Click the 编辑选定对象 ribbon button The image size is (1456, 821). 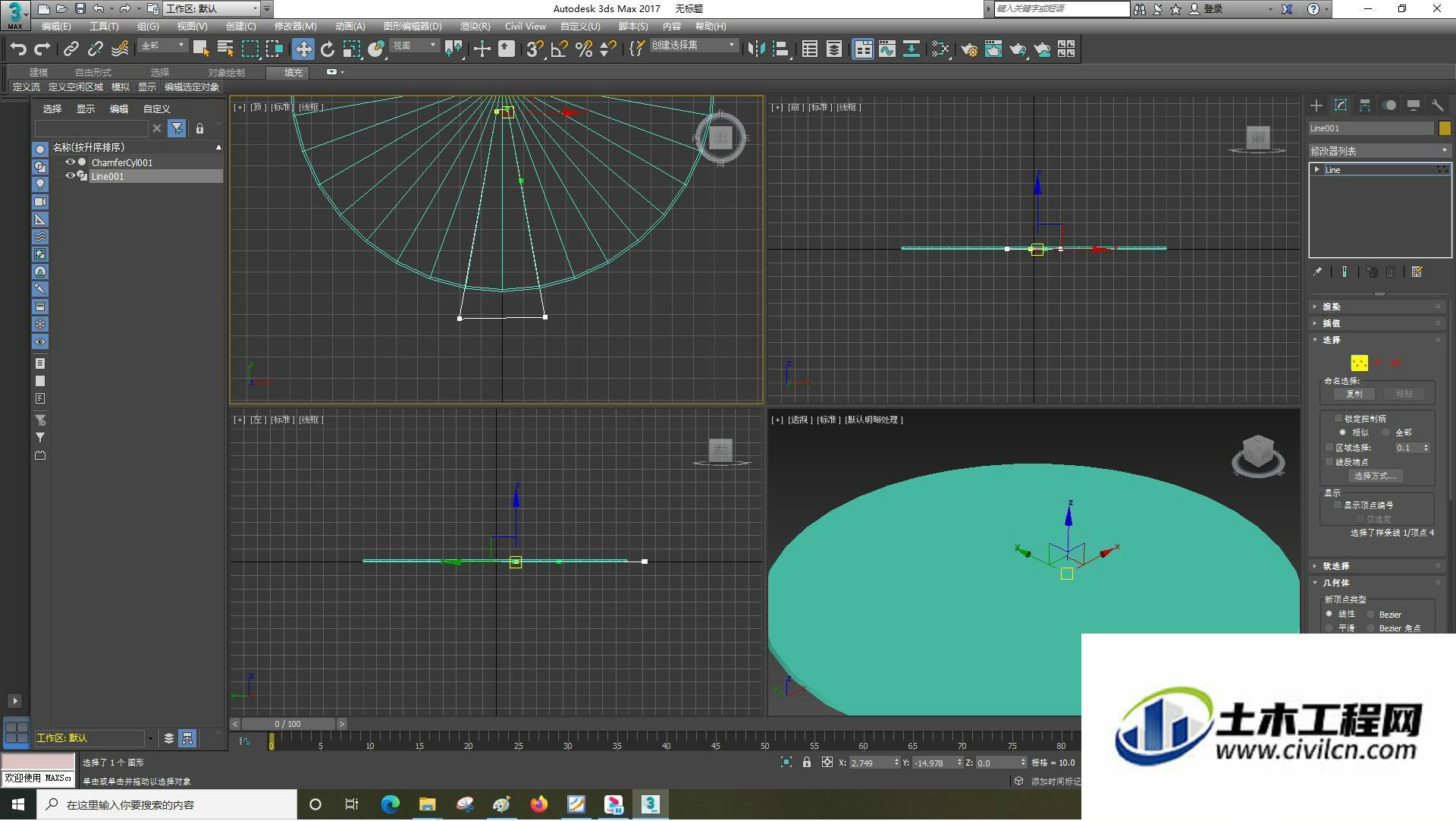192,87
